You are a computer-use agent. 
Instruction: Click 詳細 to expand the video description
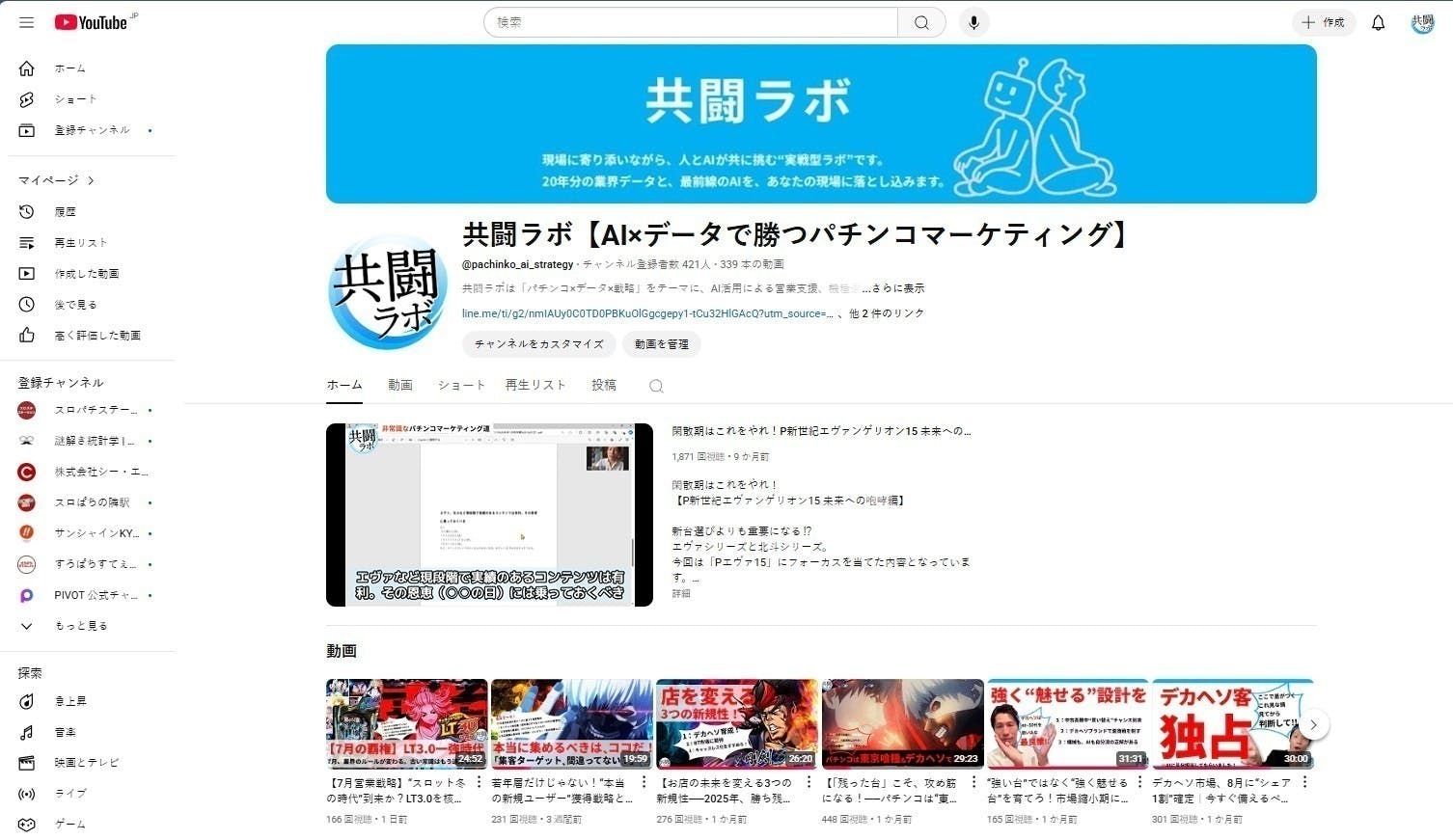pos(682,593)
